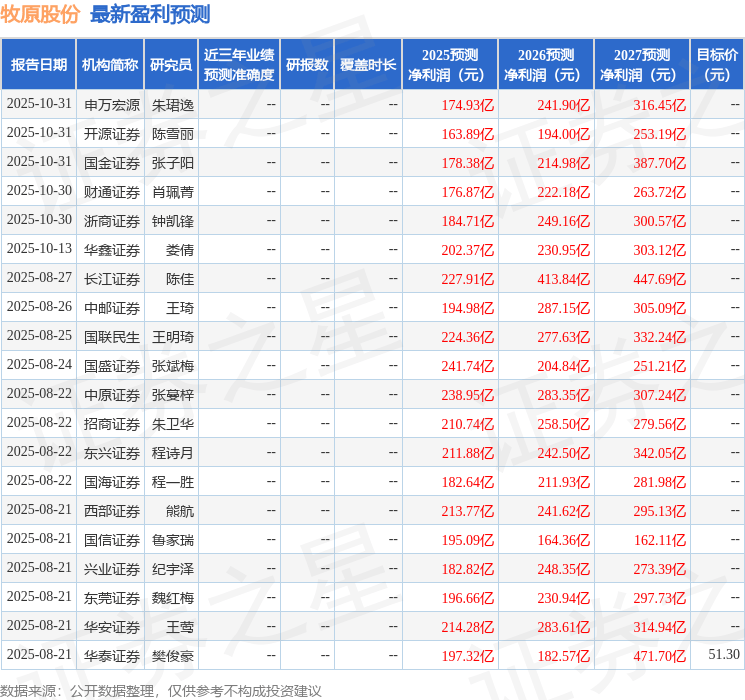Click the 413.84亿 forecast cell
The width and height of the screenshot is (745, 700).
click(564, 279)
